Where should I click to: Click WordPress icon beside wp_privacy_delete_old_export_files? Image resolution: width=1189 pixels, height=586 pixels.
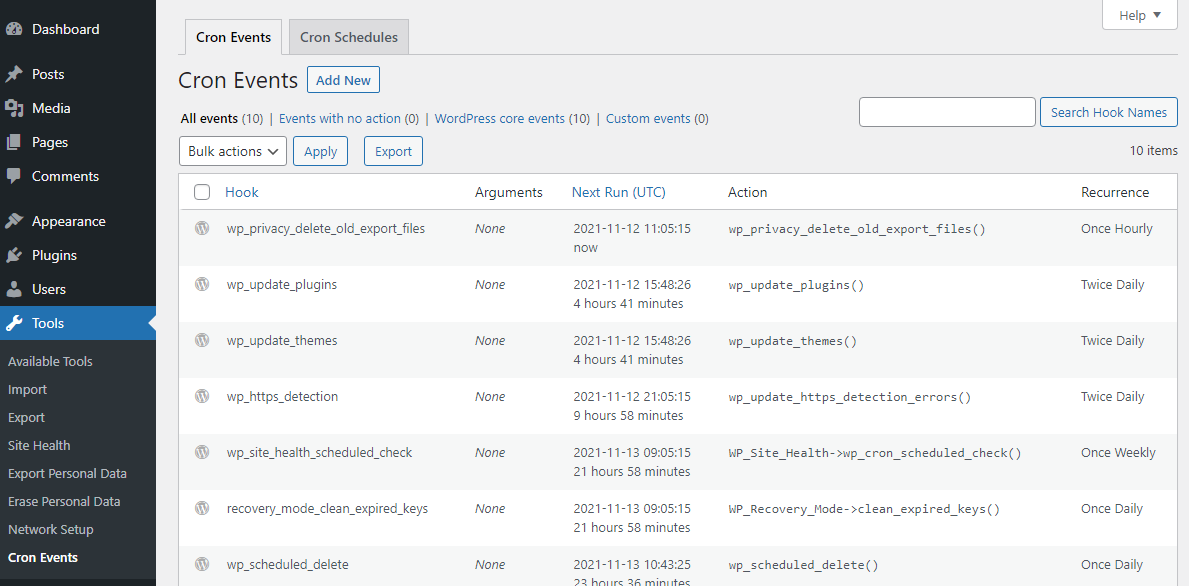202,228
